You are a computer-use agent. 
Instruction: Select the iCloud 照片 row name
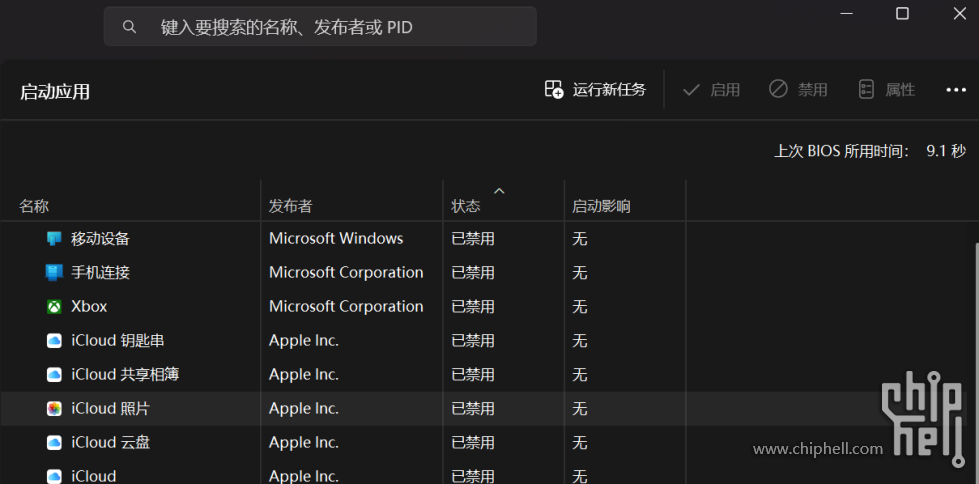(x=111, y=408)
